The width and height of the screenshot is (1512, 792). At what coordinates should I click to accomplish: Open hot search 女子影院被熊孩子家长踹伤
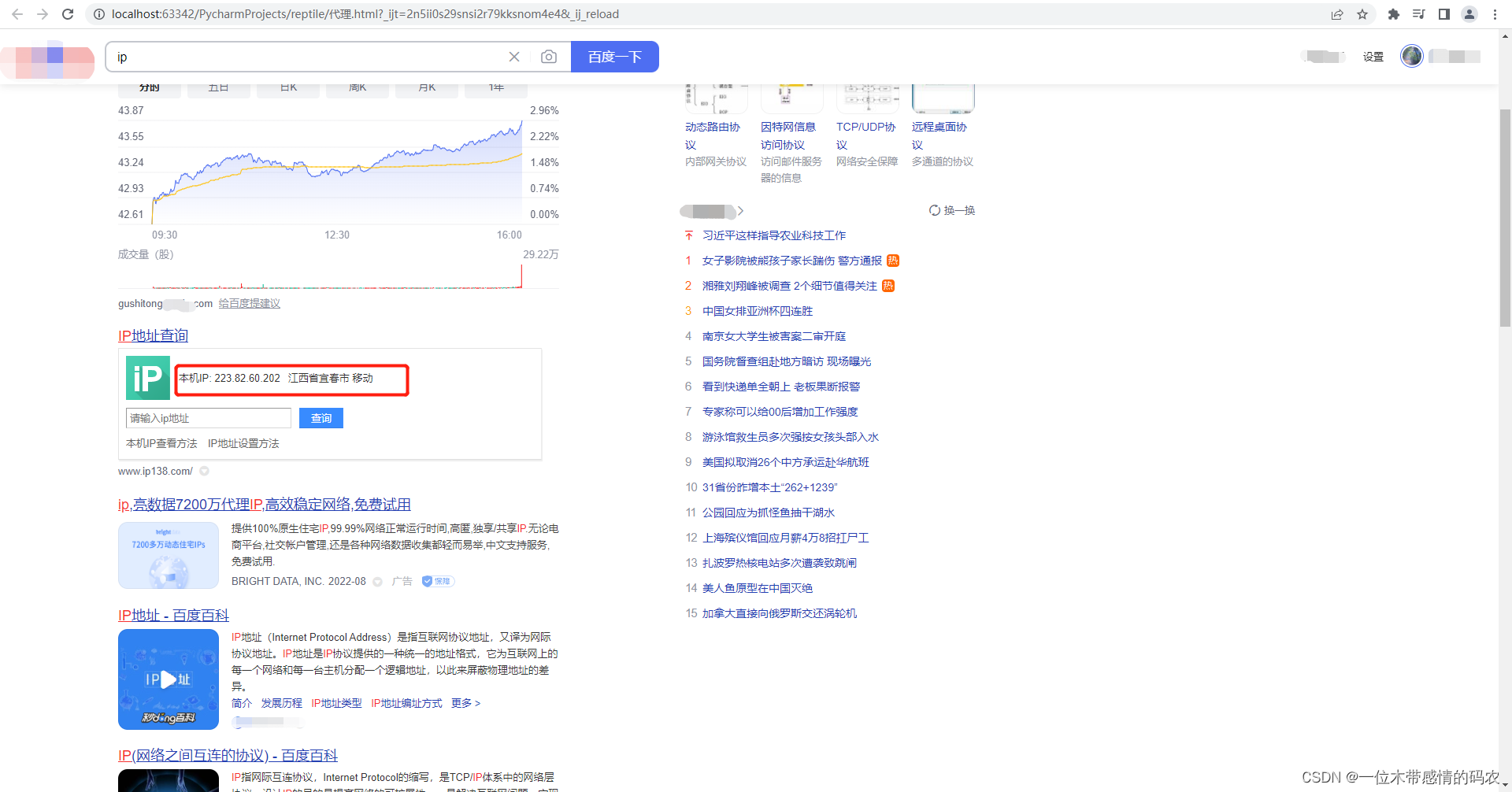[x=792, y=261]
